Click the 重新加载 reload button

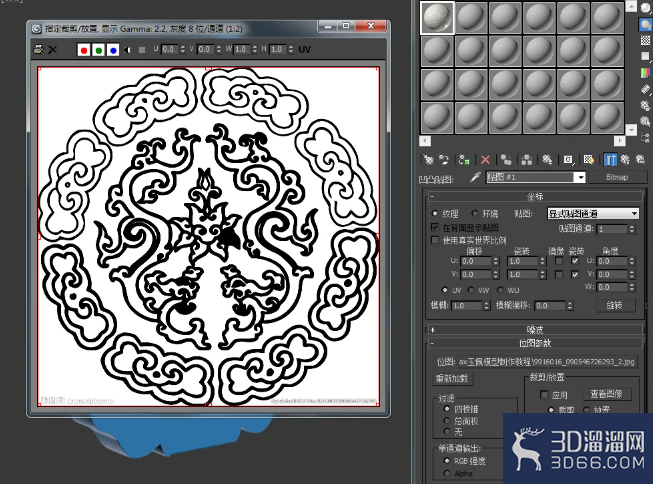[x=452, y=378]
